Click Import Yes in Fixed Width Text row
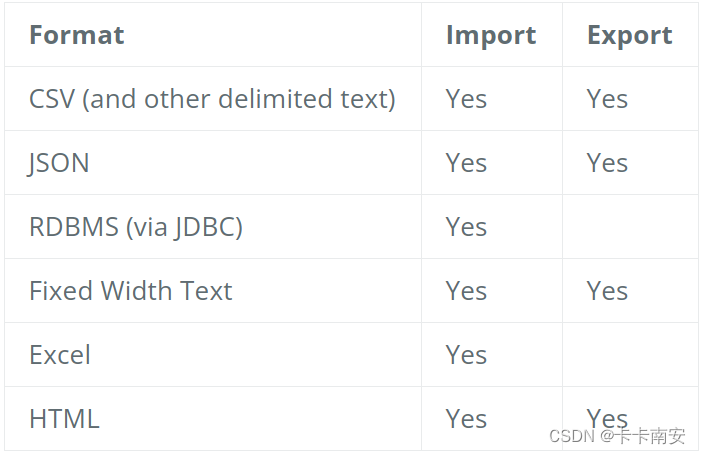 click(466, 291)
